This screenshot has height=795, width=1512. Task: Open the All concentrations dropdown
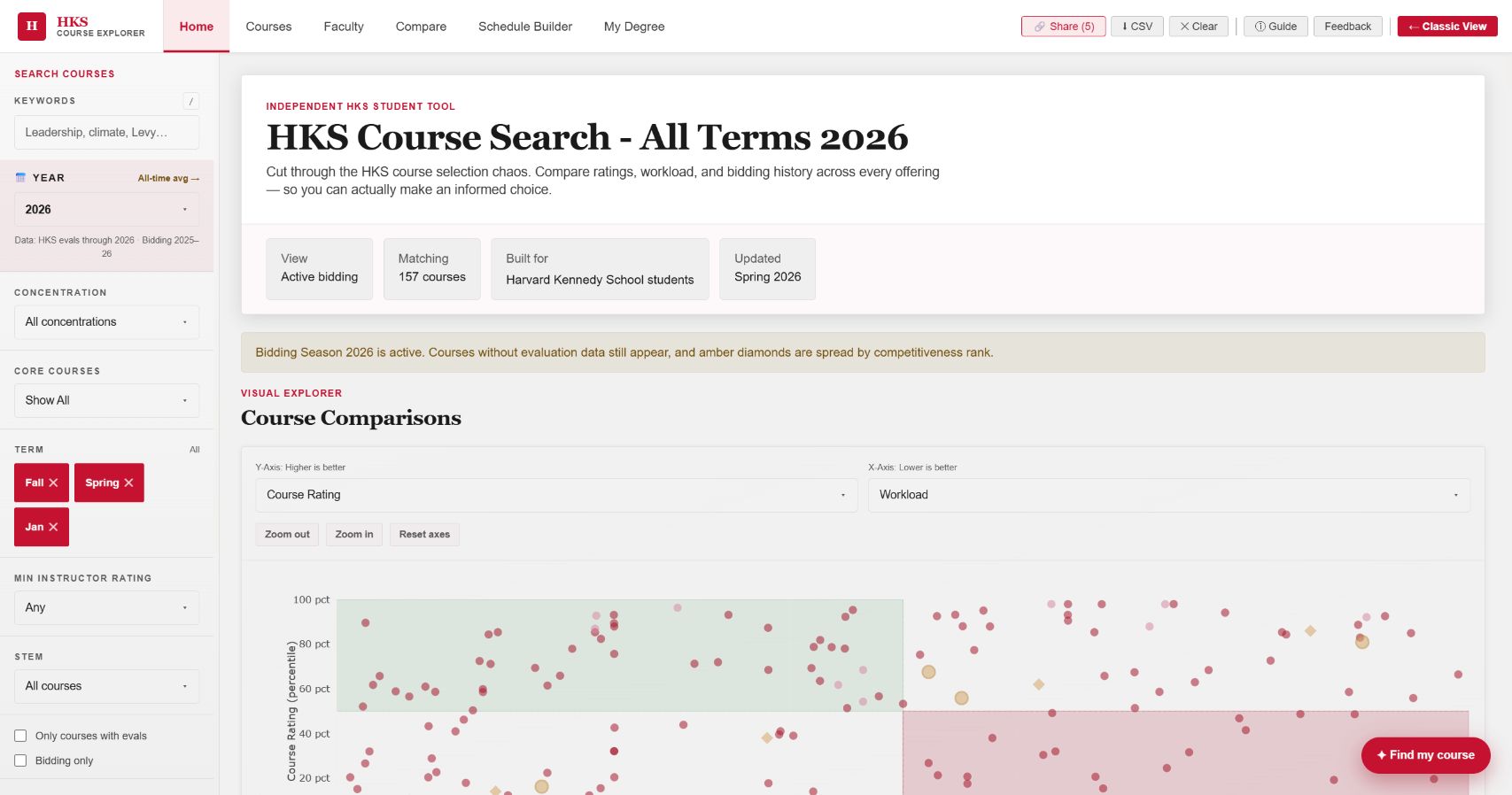106,322
